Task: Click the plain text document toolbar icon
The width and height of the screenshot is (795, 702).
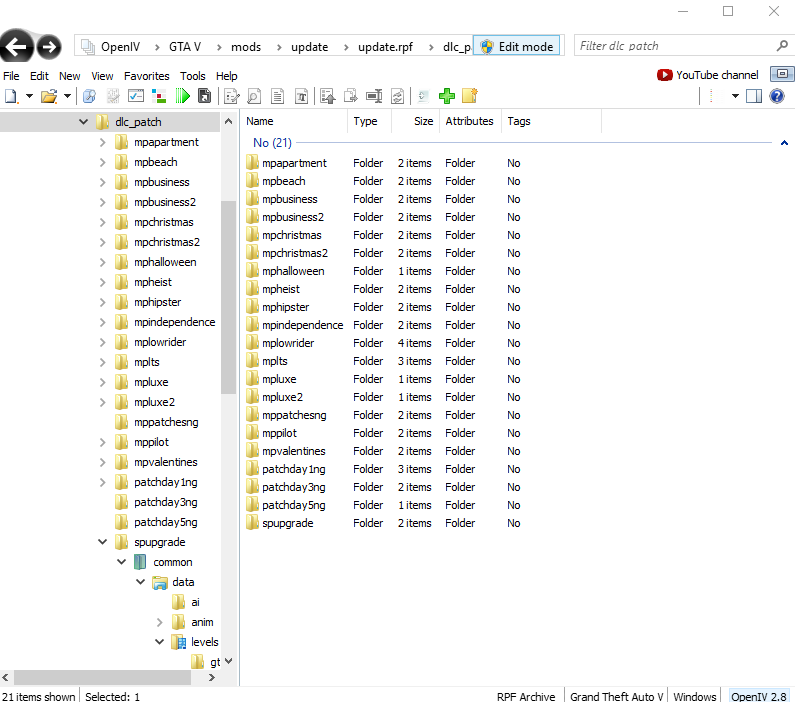Action: pyautogui.click(x=277, y=96)
